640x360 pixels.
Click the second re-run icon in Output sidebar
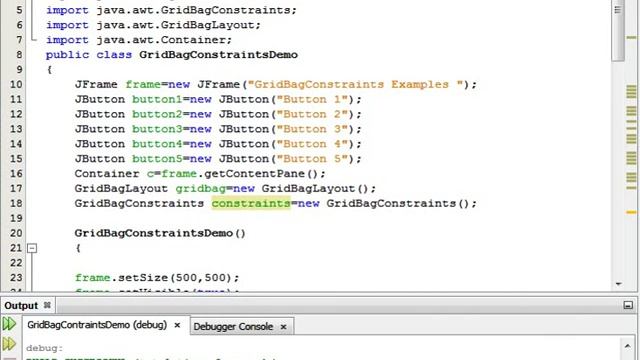pos(9,344)
